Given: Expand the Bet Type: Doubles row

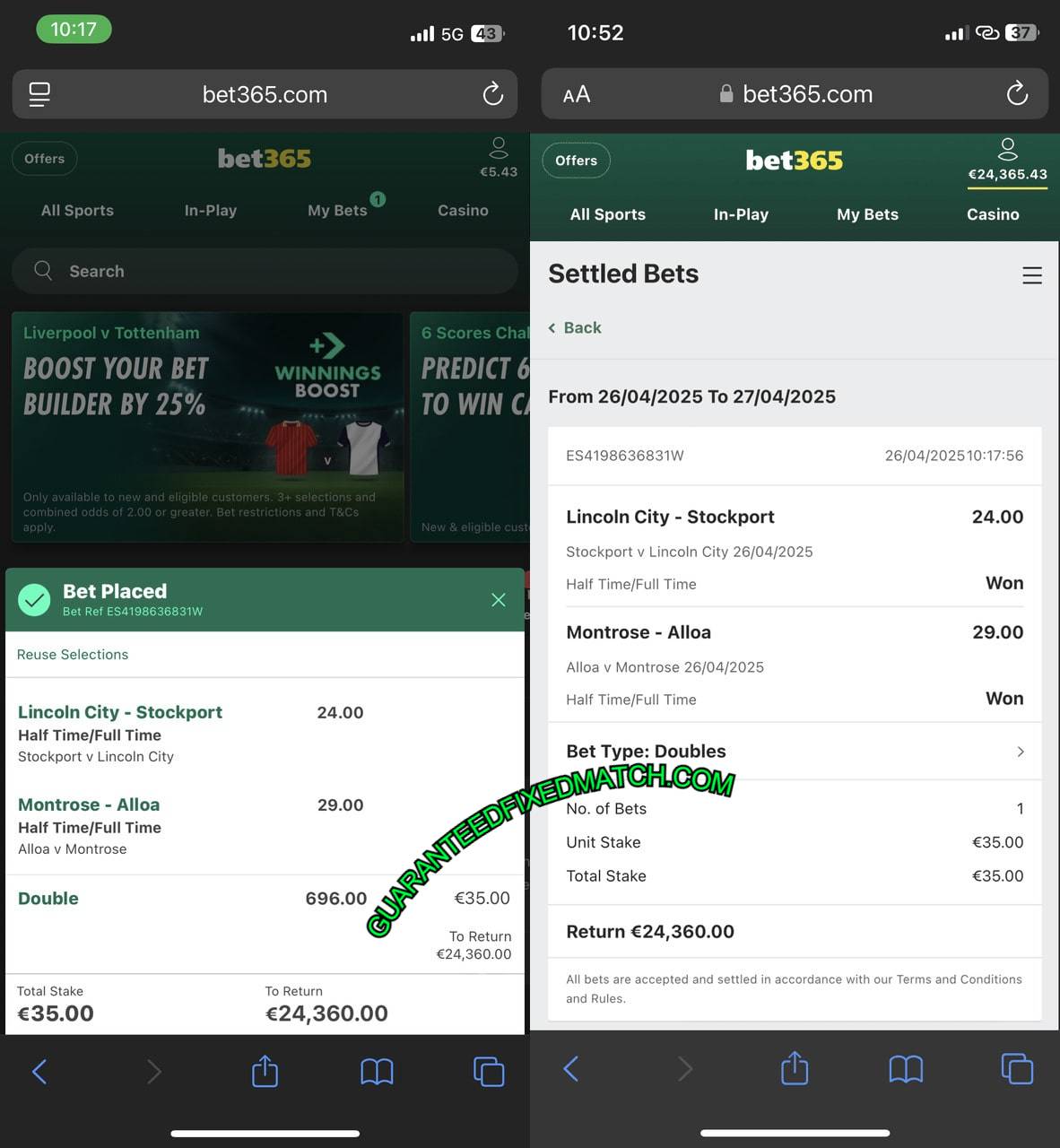Looking at the screenshot, I should click(795, 752).
